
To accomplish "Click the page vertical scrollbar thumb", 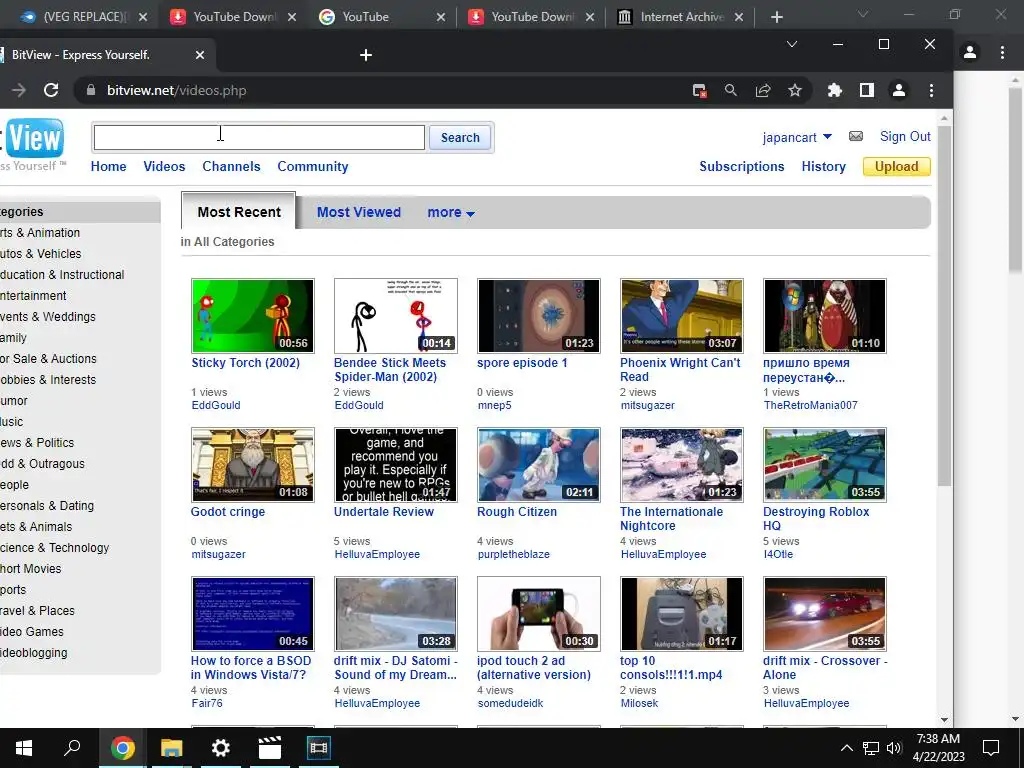I will coord(944,307).
